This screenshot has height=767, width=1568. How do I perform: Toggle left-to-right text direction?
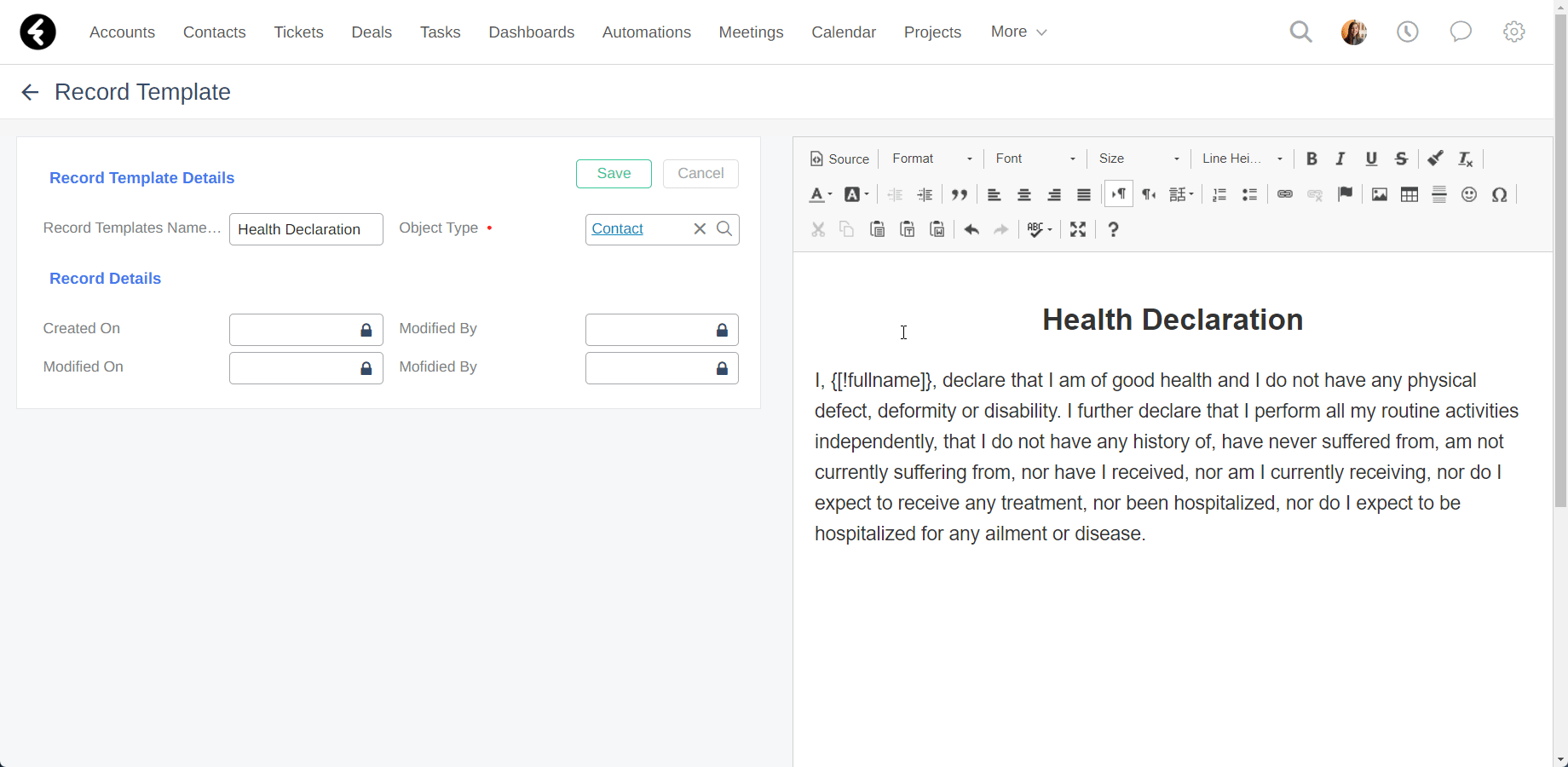1119,194
